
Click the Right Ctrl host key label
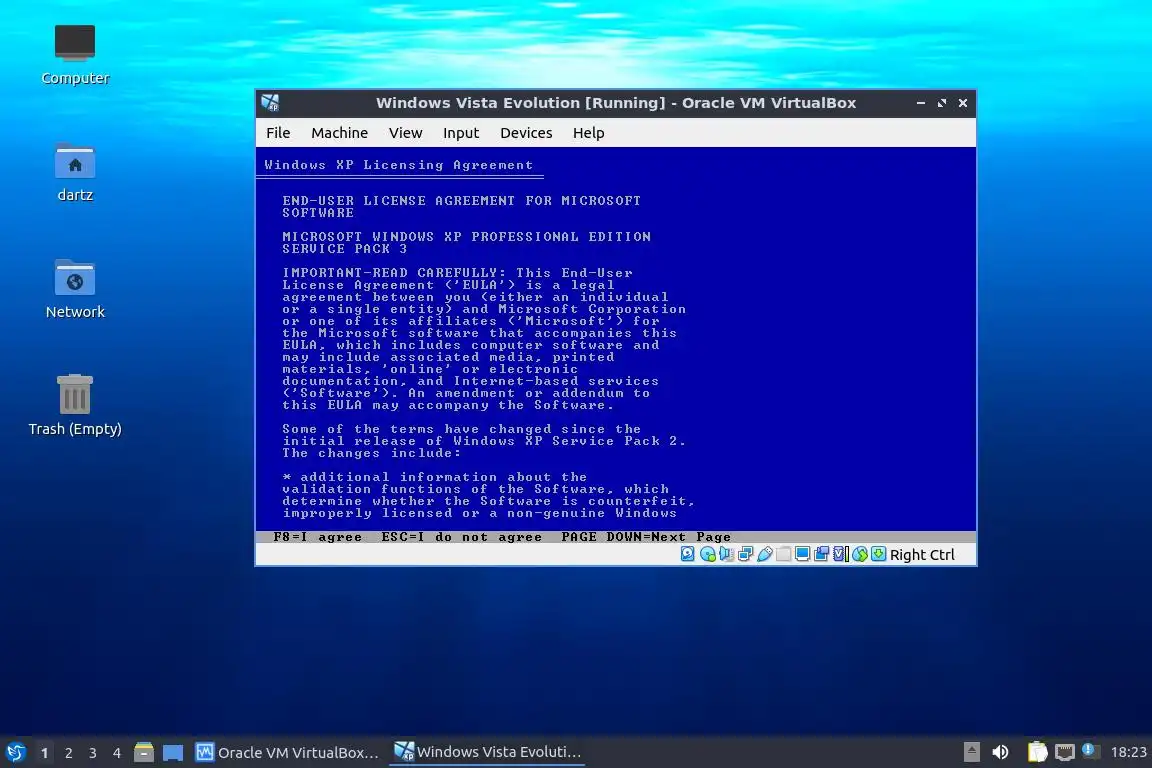(x=922, y=555)
